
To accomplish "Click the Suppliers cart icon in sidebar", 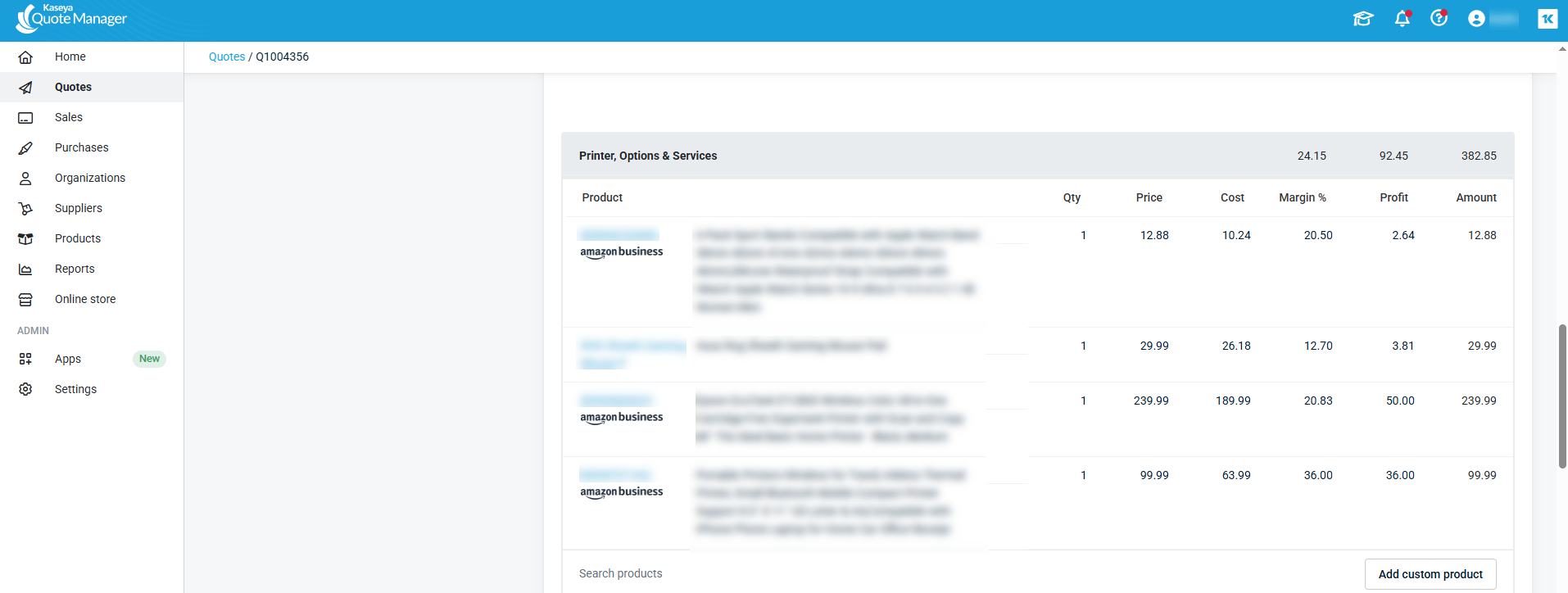I will tap(25, 209).
